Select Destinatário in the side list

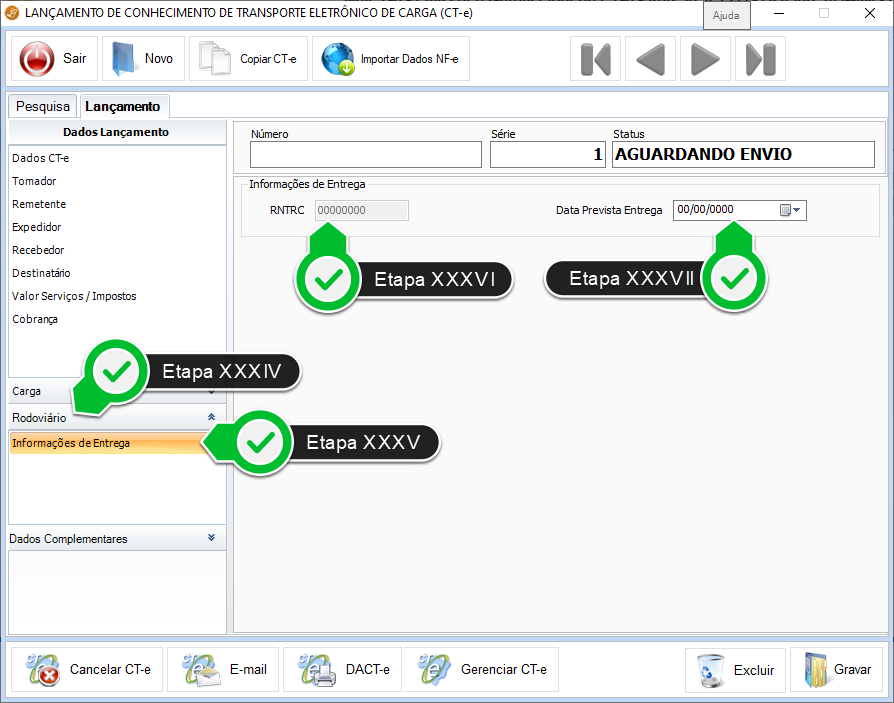coord(41,273)
